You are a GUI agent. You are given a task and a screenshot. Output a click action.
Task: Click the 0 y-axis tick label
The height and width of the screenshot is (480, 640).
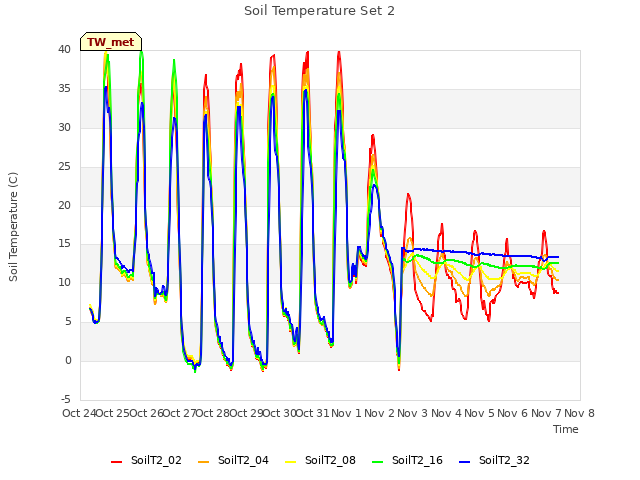68,361
